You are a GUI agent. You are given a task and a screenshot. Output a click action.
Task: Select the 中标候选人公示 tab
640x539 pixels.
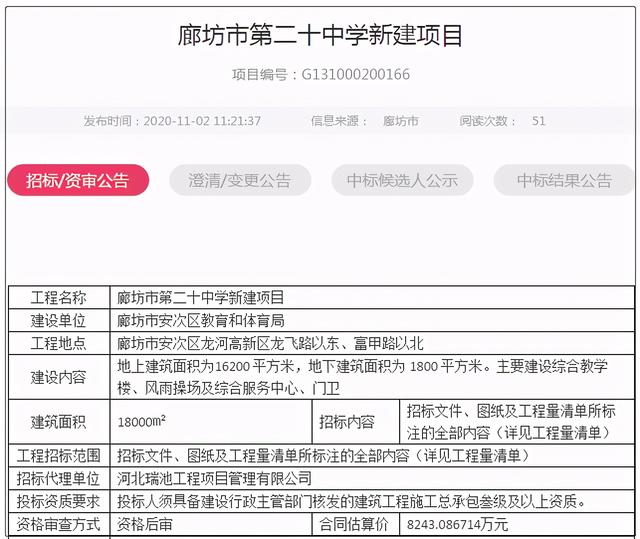(x=402, y=180)
